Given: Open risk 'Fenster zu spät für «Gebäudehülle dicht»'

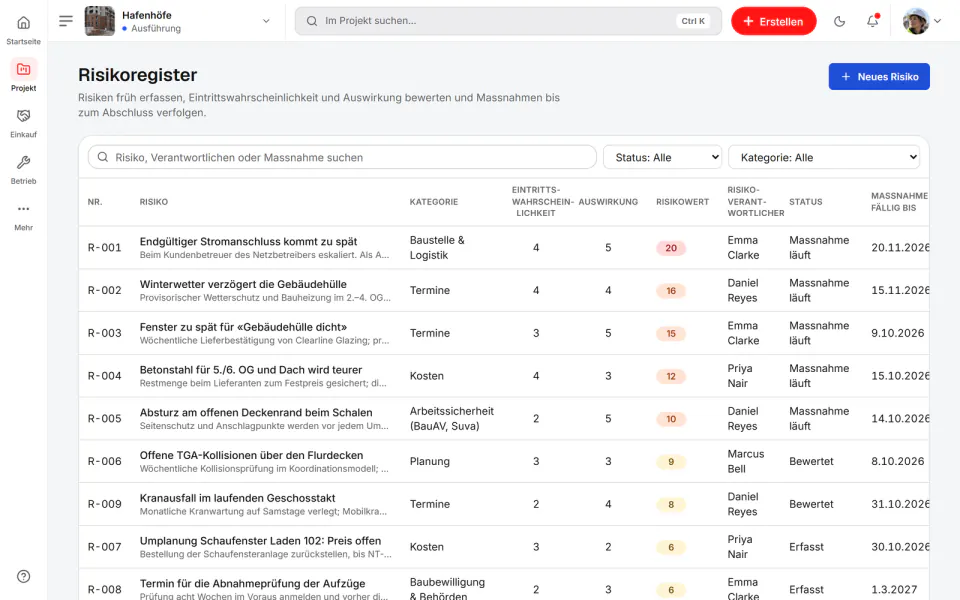Looking at the screenshot, I should pos(243,327).
